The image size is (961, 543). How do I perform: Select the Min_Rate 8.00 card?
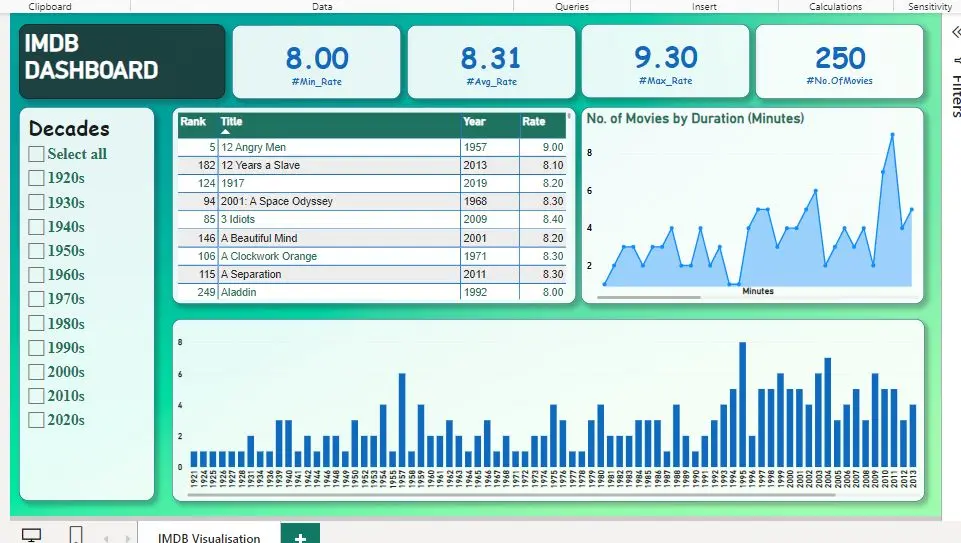(317, 62)
